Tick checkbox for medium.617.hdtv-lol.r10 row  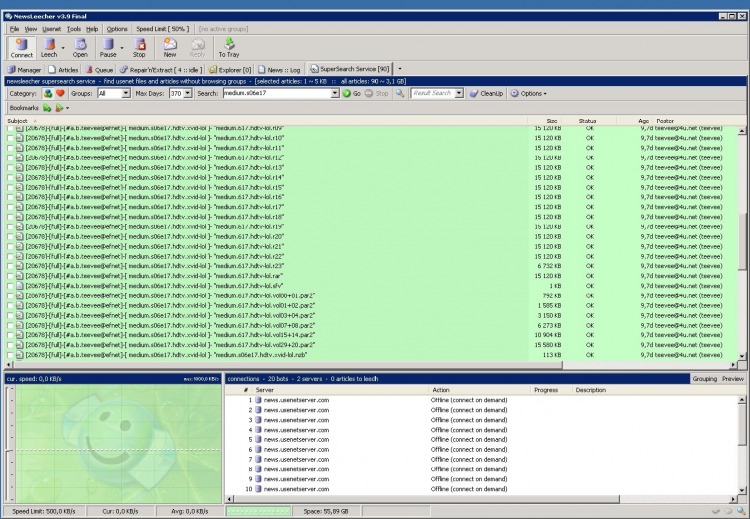[10, 138]
